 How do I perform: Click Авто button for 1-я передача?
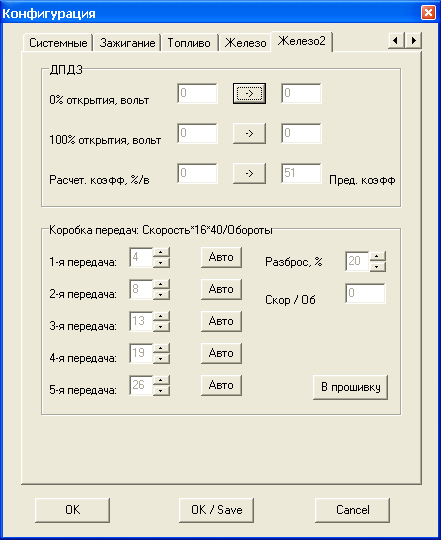tap(221, 257)
